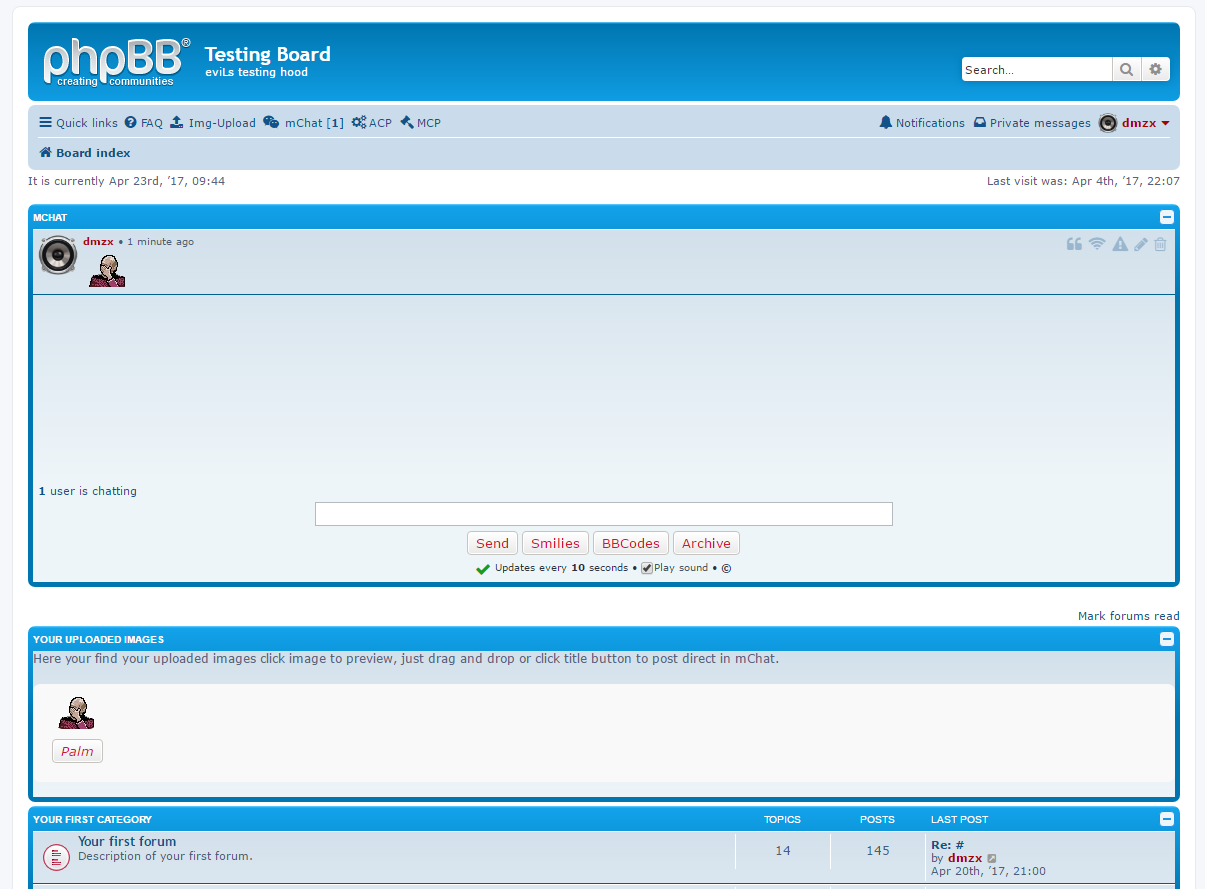Open the Quick links menu
Image resolution: width=1205 pixels, height=889 pixels.
pyautogui.click(x=78, y=123)
